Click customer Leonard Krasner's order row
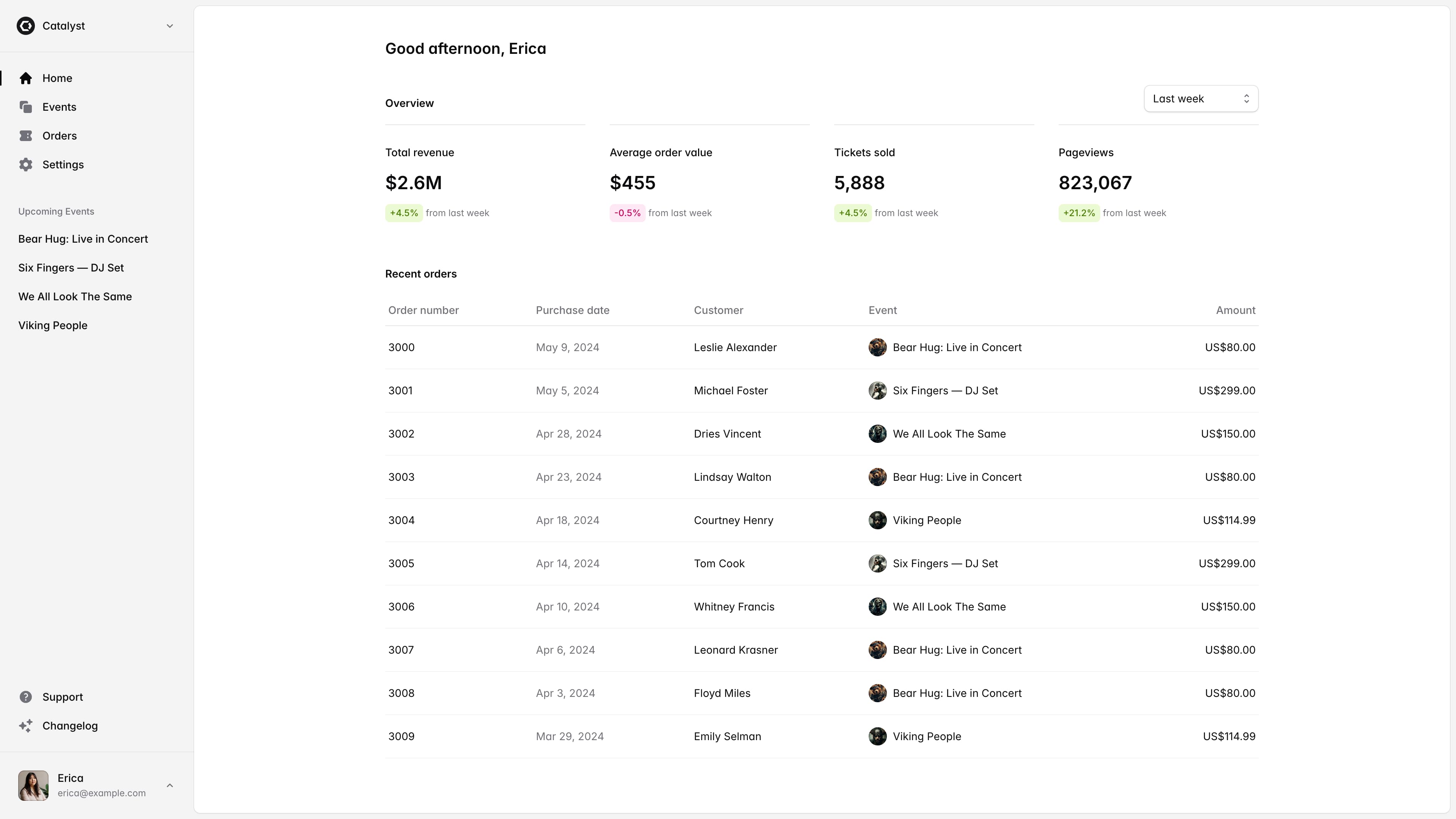The height and width of the screenshot is (819, 1456). pyautogui.click(x=735, y=650)
